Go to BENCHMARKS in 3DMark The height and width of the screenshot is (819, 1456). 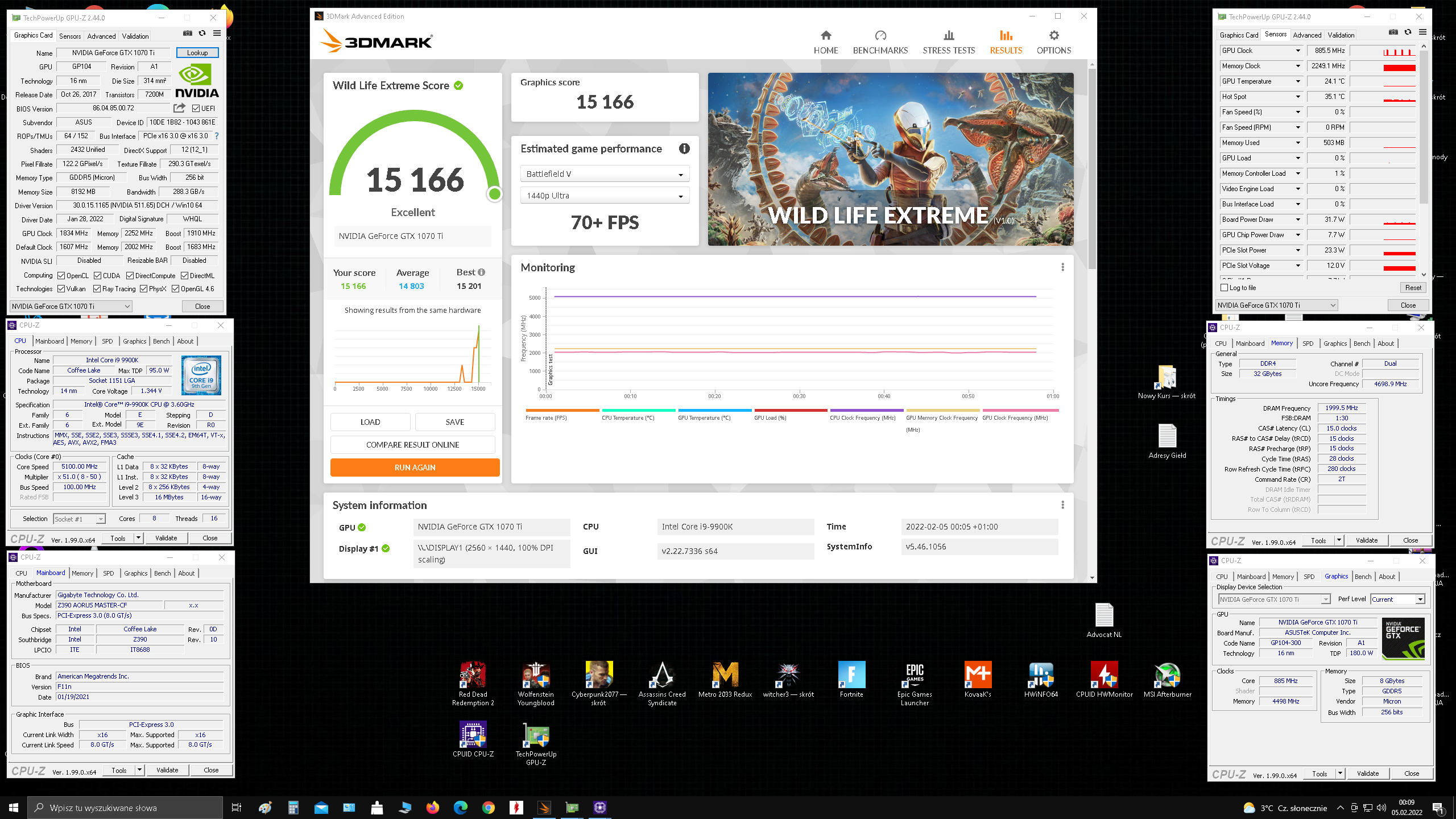pos(880,43)
